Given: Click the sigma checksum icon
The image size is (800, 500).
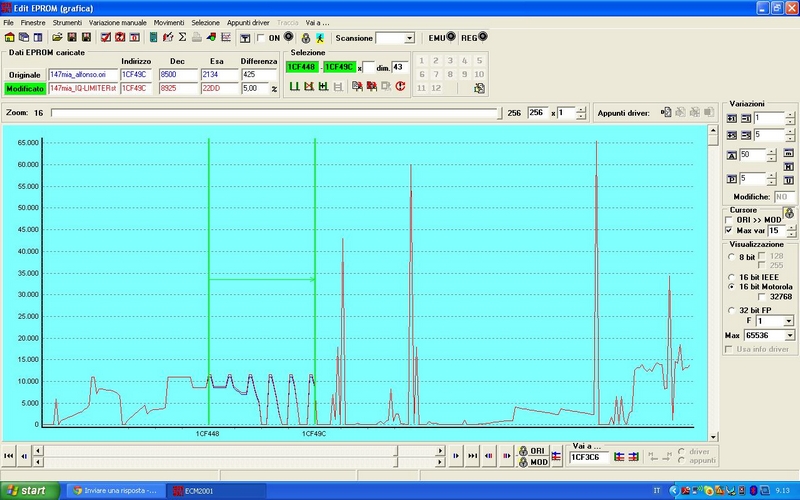Looking at the screenshot, I should click(182, 38).
